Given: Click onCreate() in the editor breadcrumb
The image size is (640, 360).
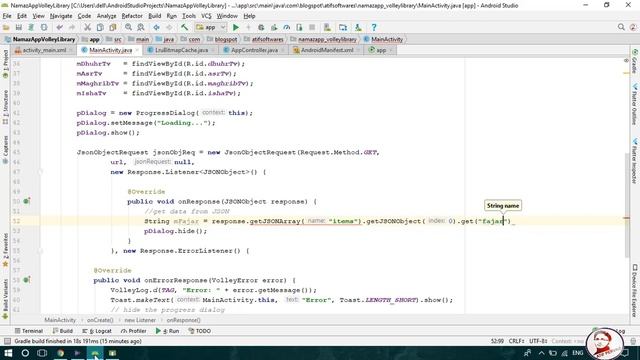Looking at the screenshot, I should (x=100, y=320).
